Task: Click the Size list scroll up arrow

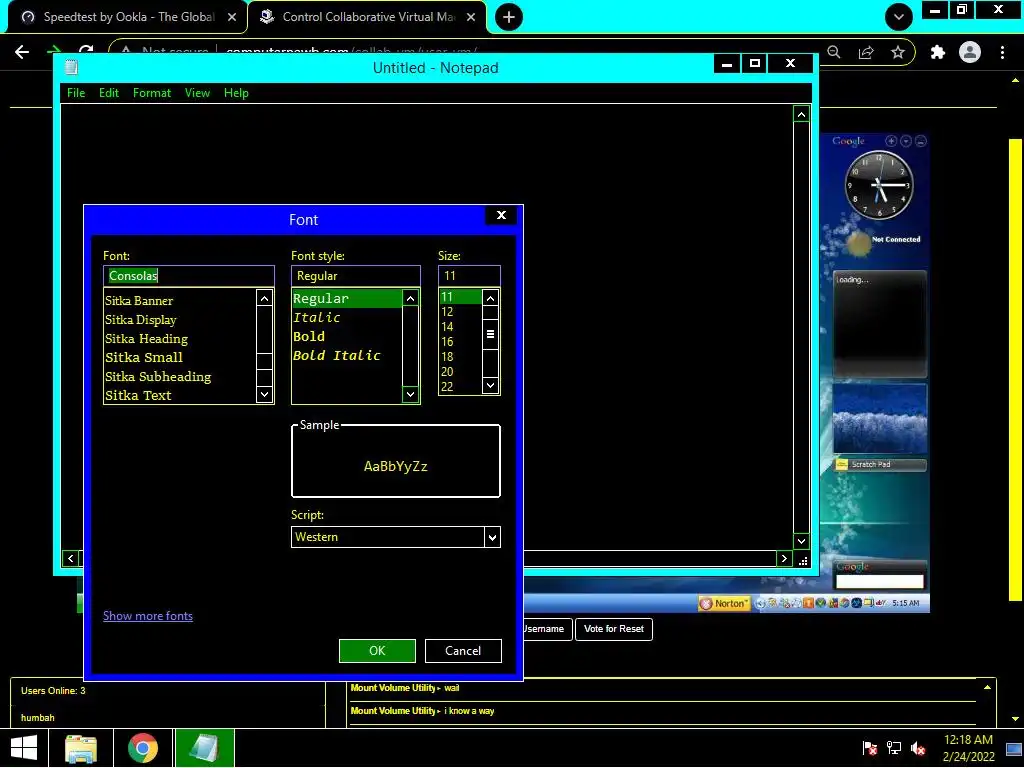Action: coord(490,298)
